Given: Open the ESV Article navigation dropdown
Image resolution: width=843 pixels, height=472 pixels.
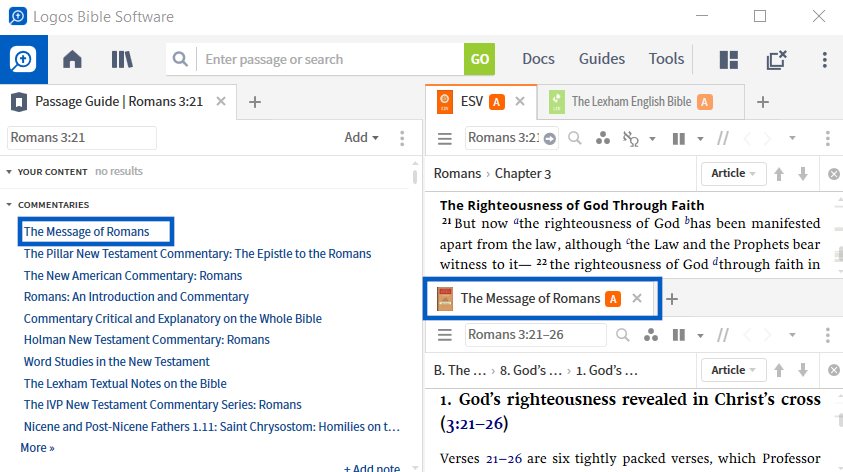Looking at the screenshot, I should [733, 174].
